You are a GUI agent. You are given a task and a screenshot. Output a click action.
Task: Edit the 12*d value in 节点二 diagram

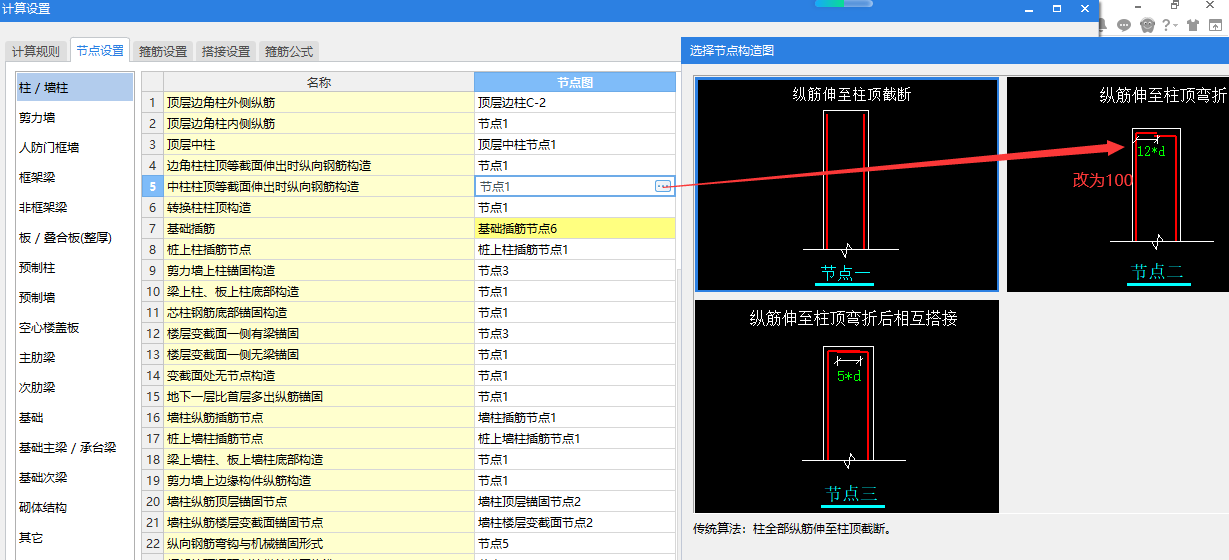pos(1151,152)
